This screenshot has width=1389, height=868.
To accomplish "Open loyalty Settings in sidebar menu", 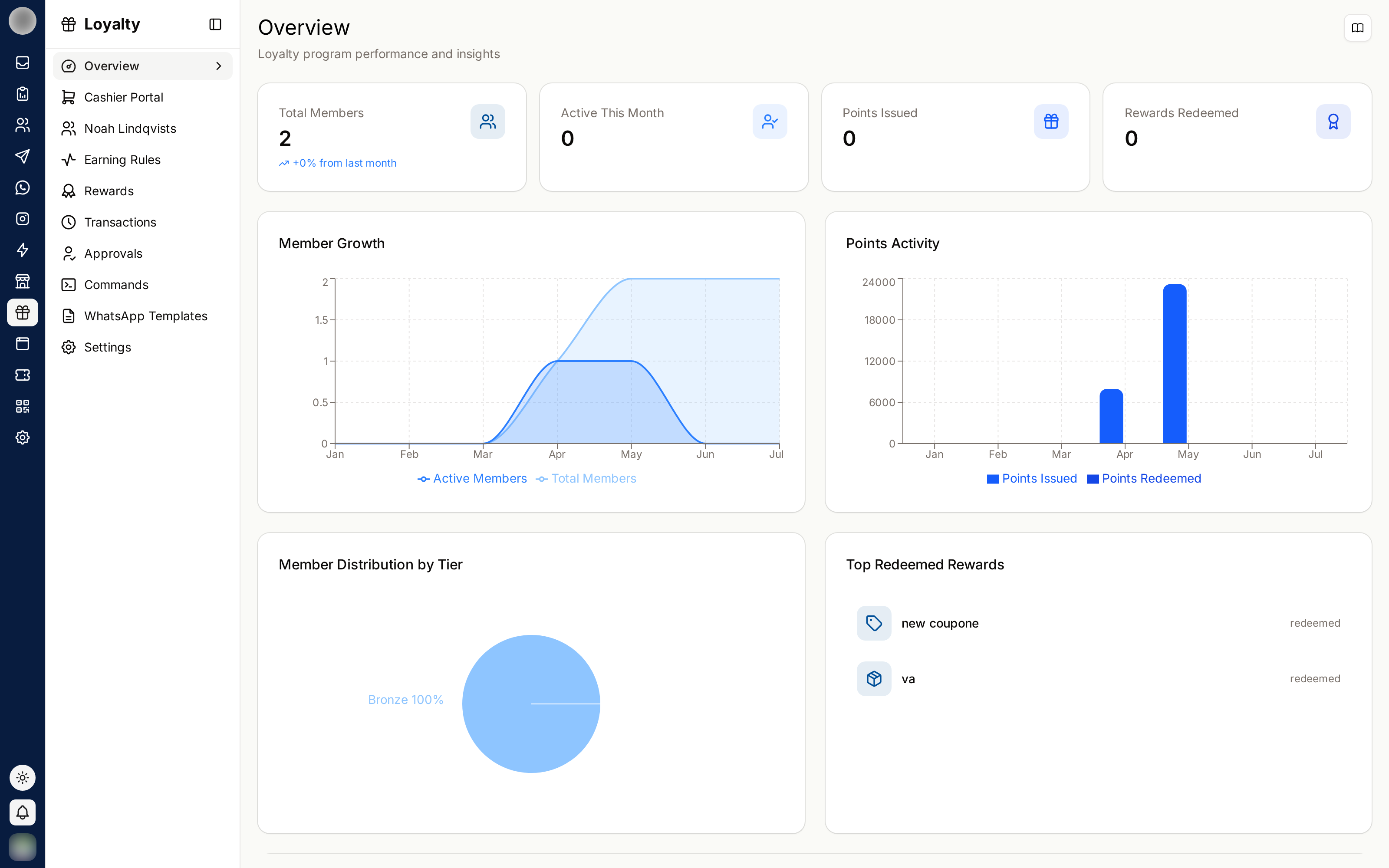I will [142, 347].
